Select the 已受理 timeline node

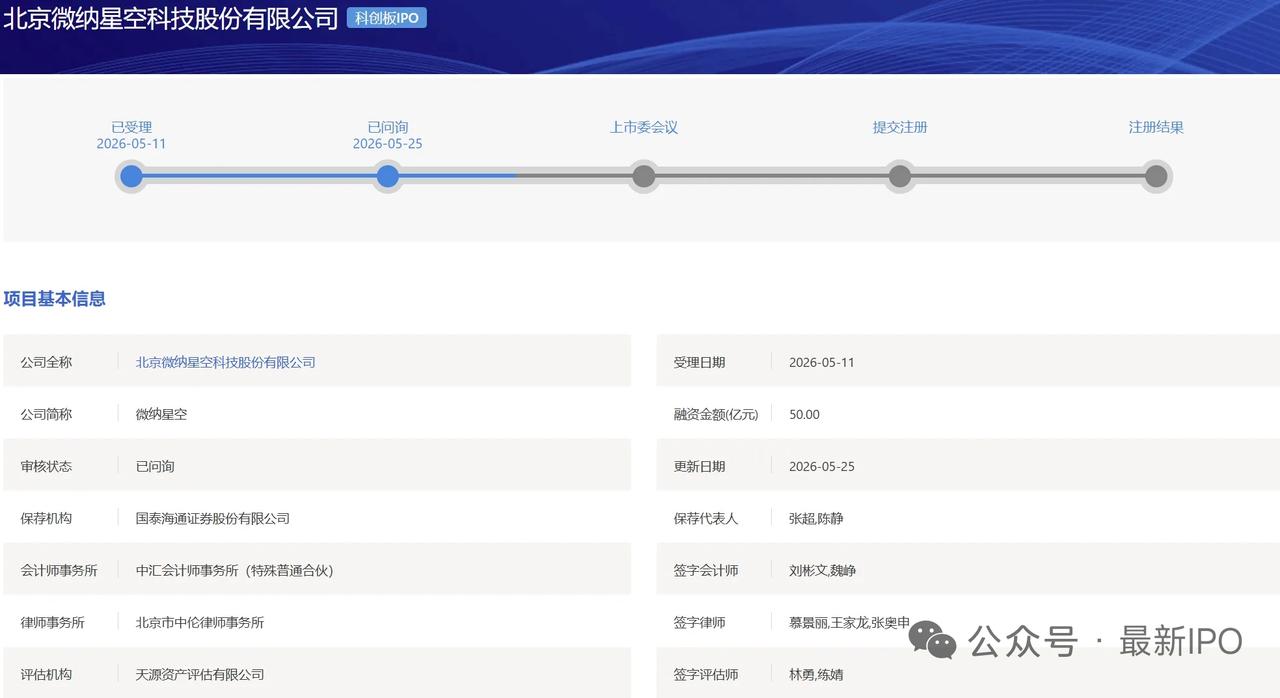tap(131, 177)
